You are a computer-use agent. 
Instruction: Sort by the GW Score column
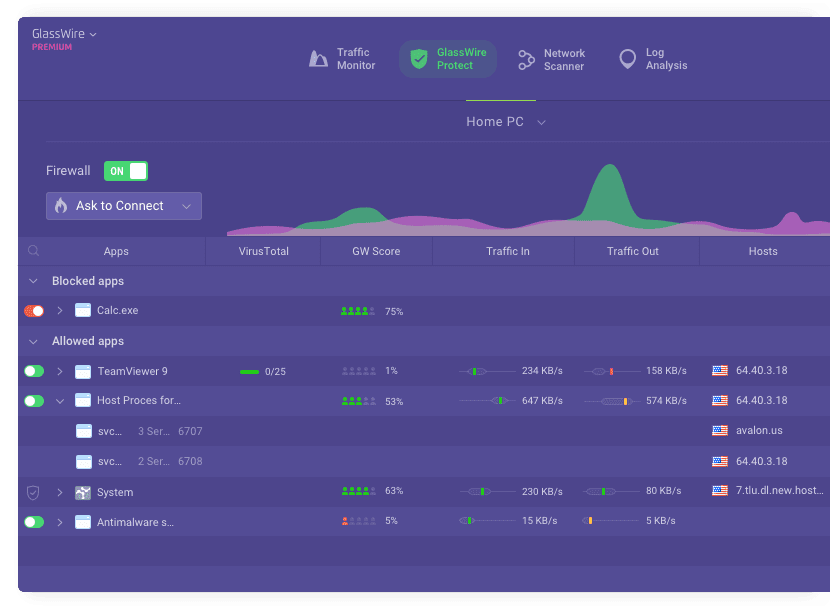tap(376, 251)
